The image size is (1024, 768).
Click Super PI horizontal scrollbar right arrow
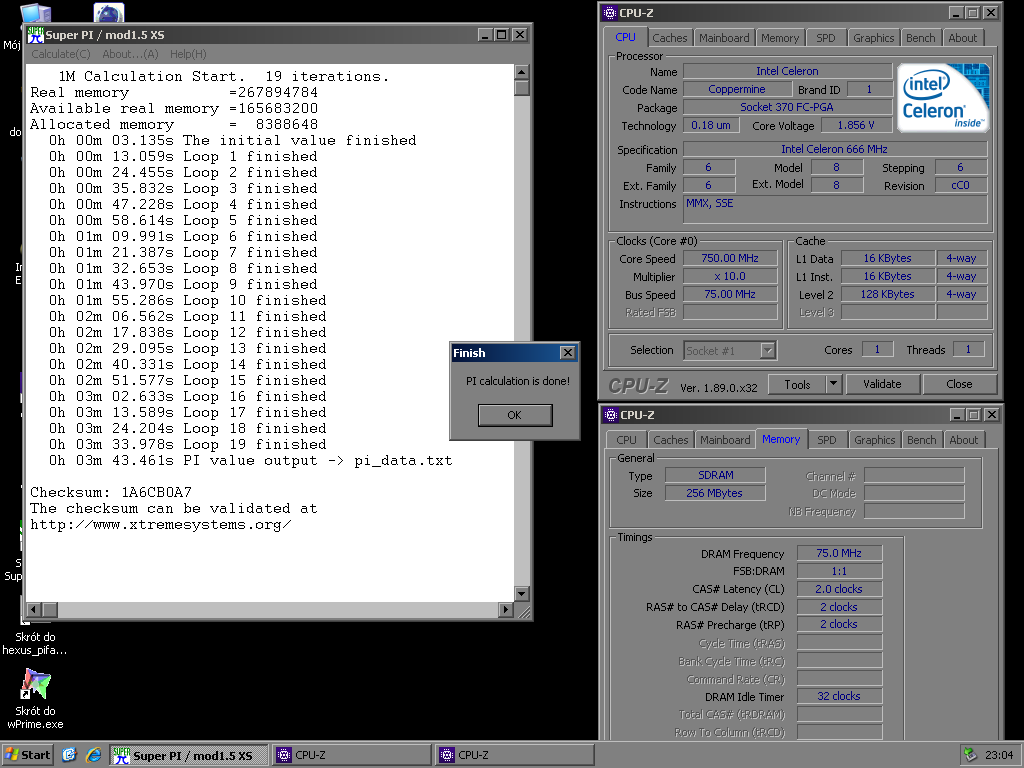(x=505, y=609)
